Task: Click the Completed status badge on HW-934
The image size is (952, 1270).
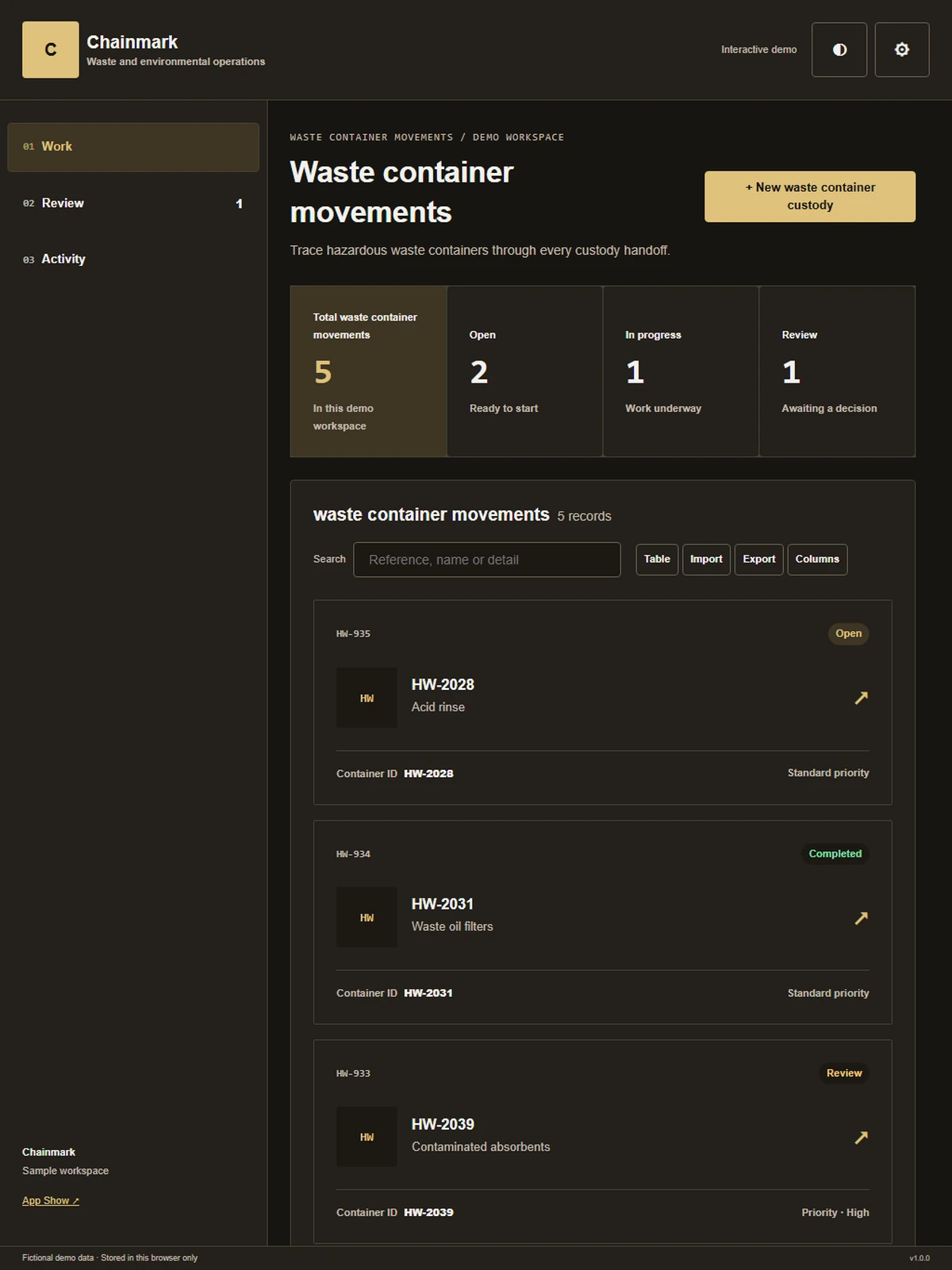Action: pyautogui.click(x=835, y=853)
